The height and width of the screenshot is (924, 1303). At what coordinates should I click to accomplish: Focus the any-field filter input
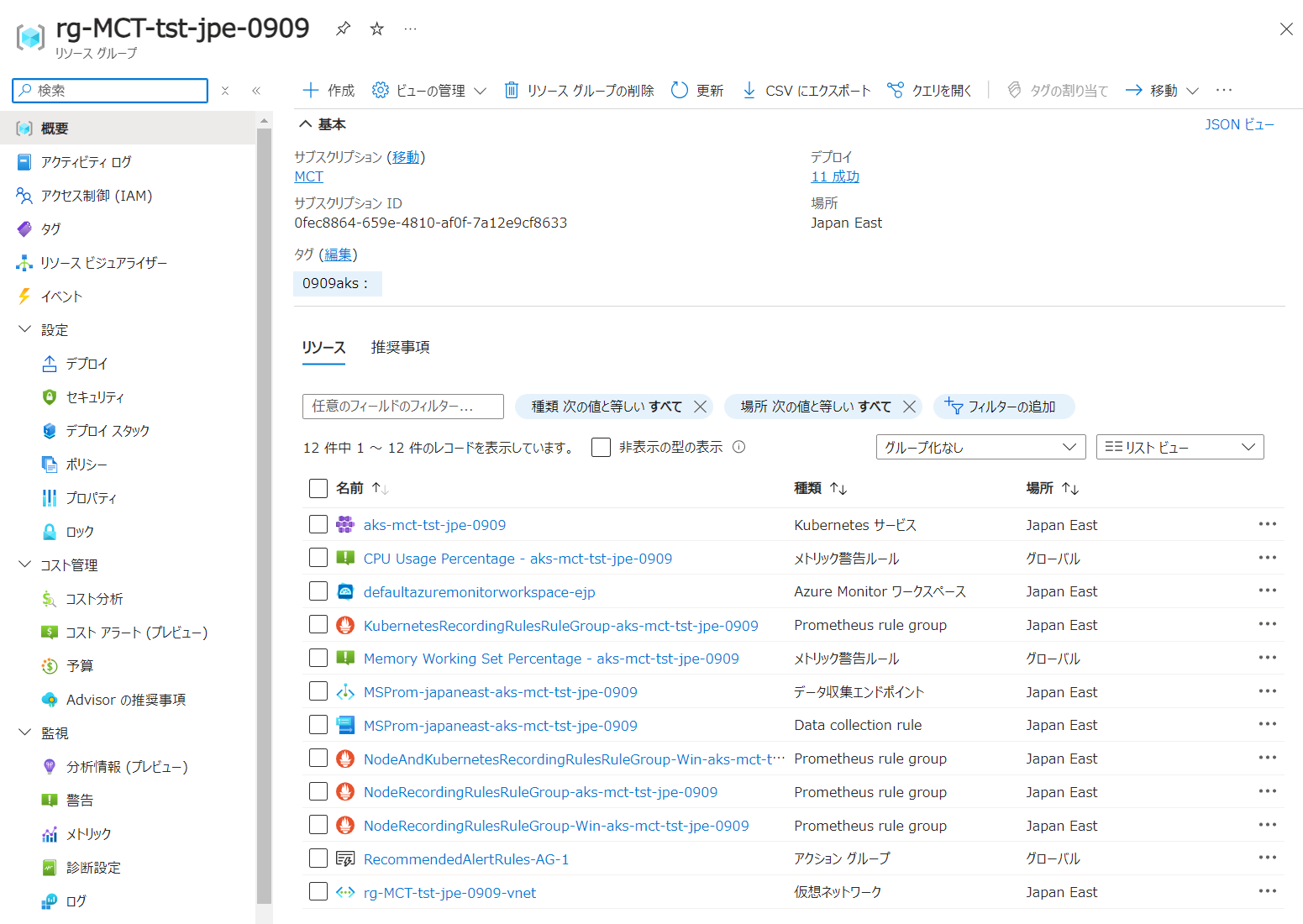click(x=403, y=407)
